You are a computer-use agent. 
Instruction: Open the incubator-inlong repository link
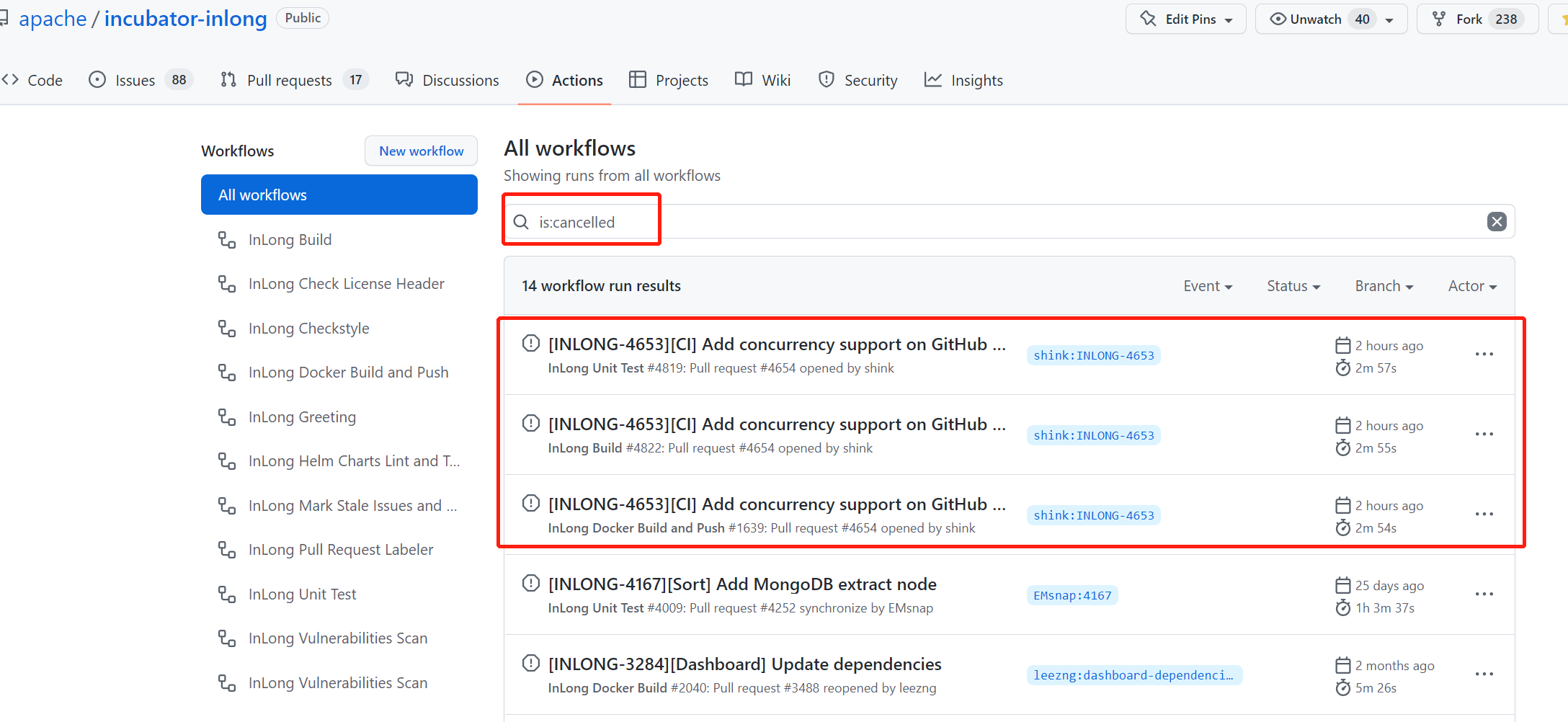(186, 18)
